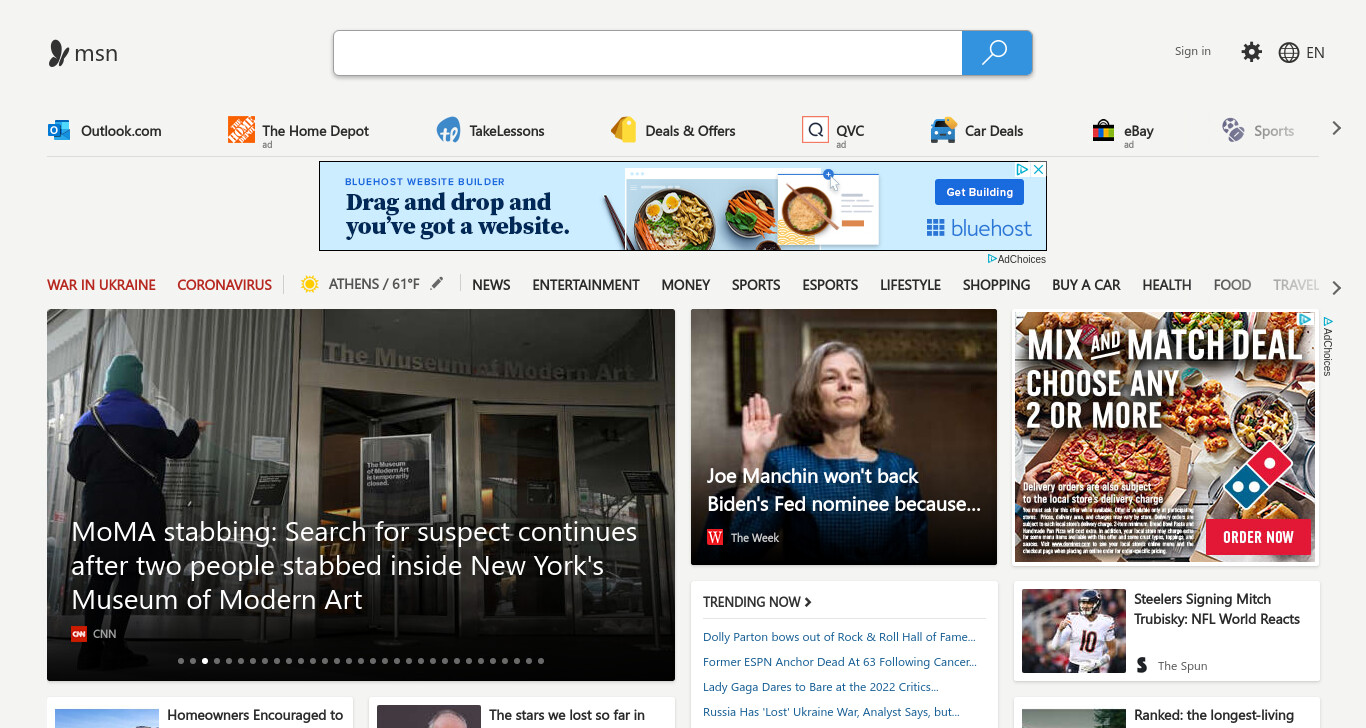1366x728 pixels.
Task: Expand the shortcut bar with right arrow
Action: (x=1336, y=128)
